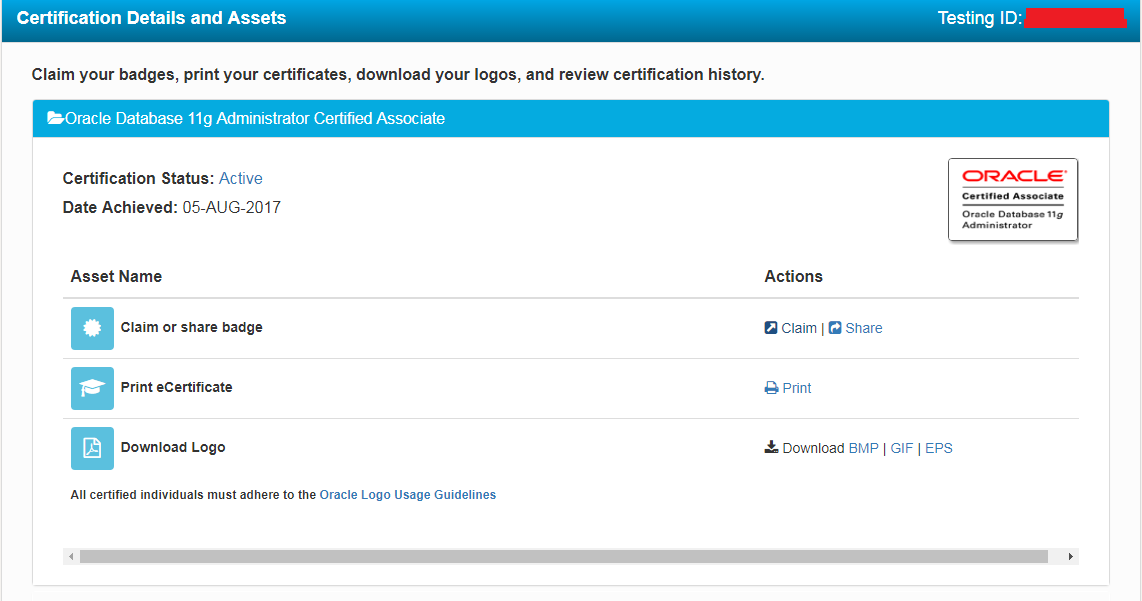Click the Print eCertificate label
The width and height of the screenshot is (1142, 601).
[177, 388]
